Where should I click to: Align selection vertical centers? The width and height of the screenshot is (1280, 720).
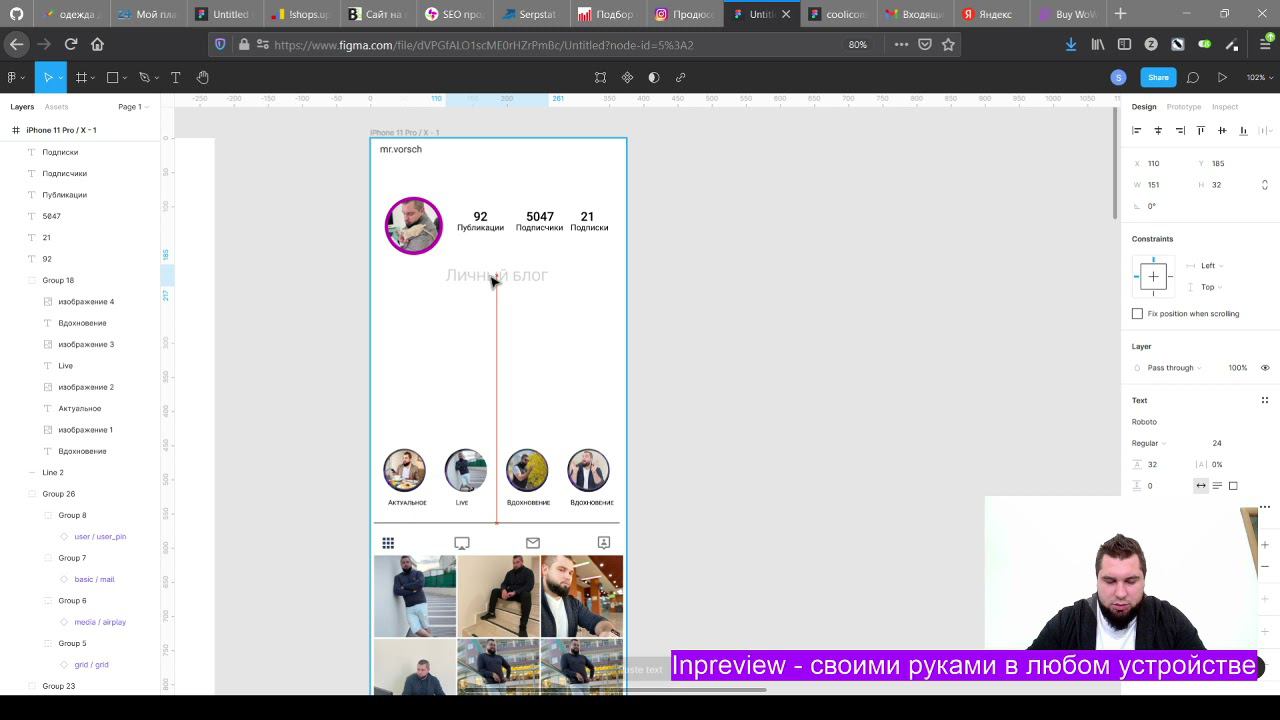click(1222, 130)
